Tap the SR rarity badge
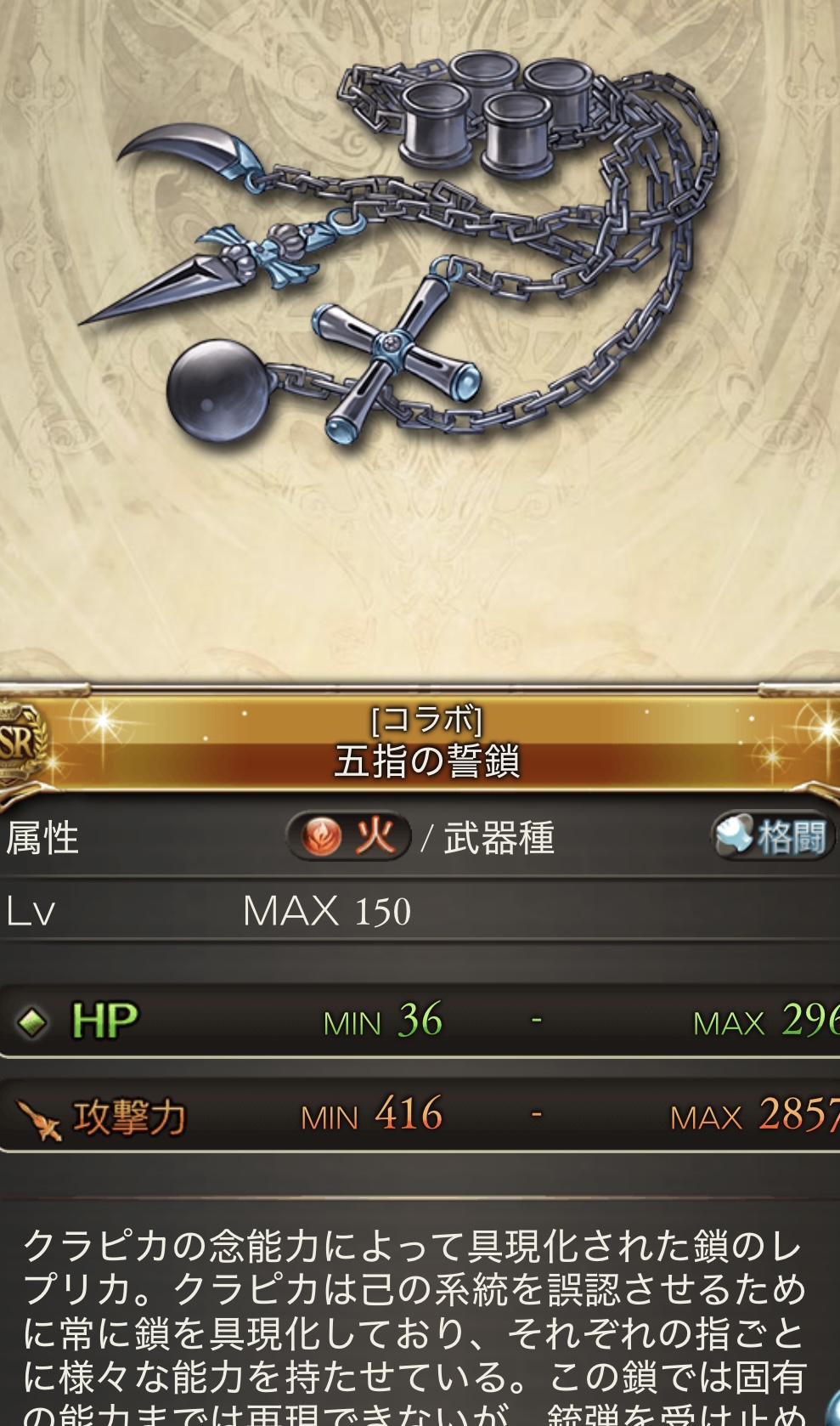Viewport: 840px width, 1426px height. 20,744
